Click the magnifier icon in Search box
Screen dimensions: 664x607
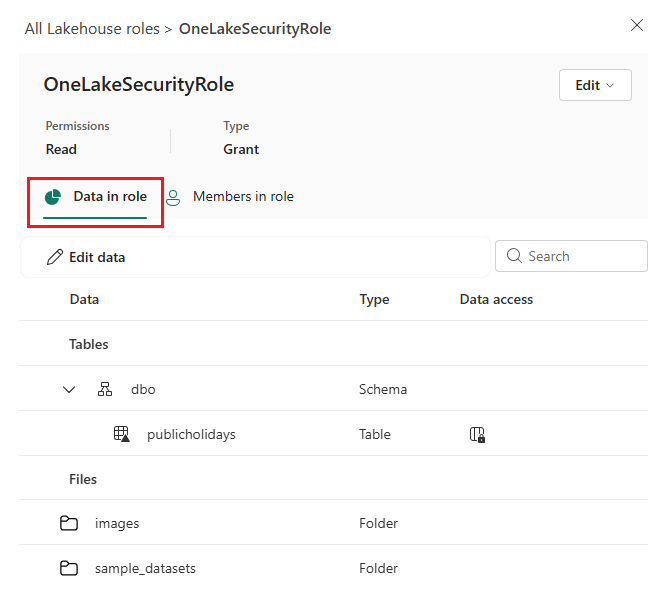tap(514, 256)
